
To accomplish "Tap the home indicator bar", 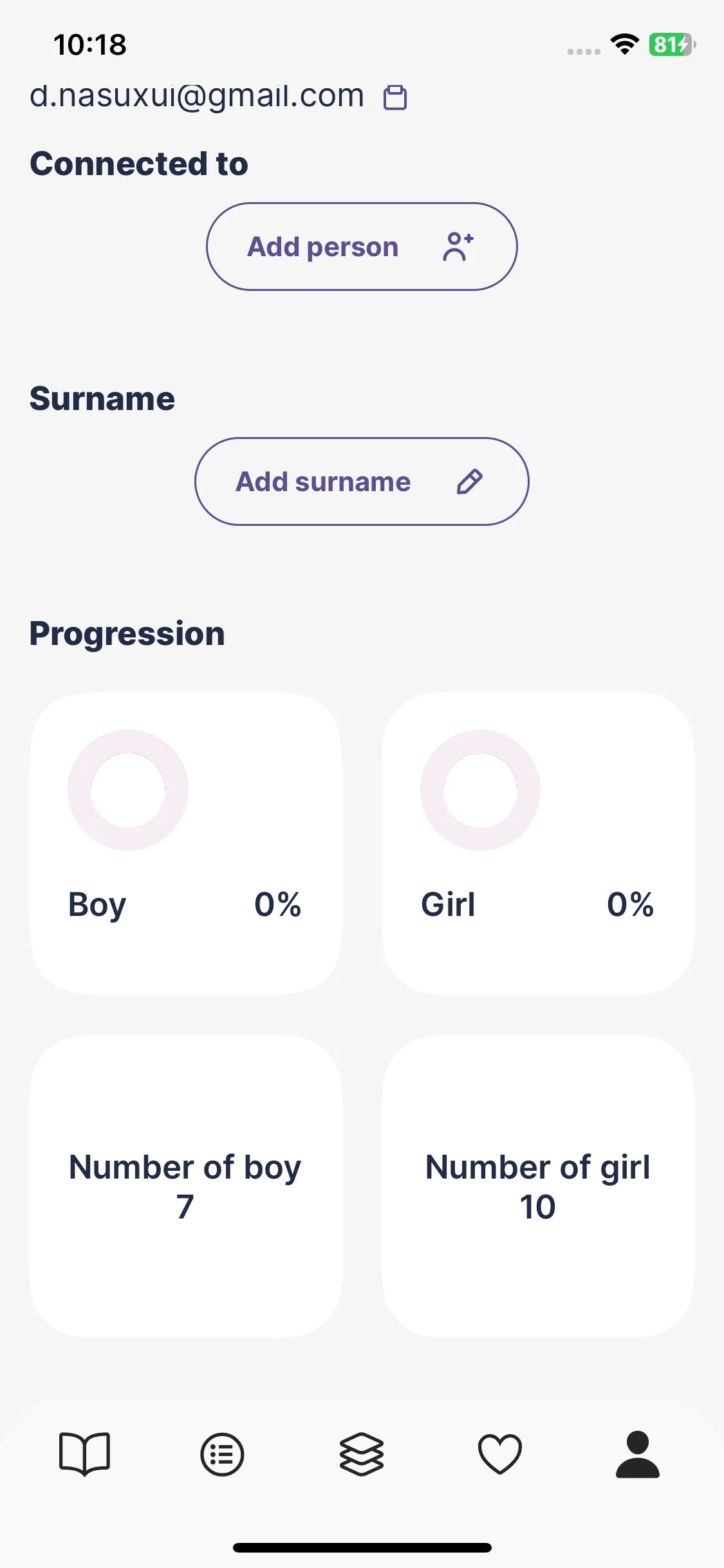I will tap(362, 1547).
